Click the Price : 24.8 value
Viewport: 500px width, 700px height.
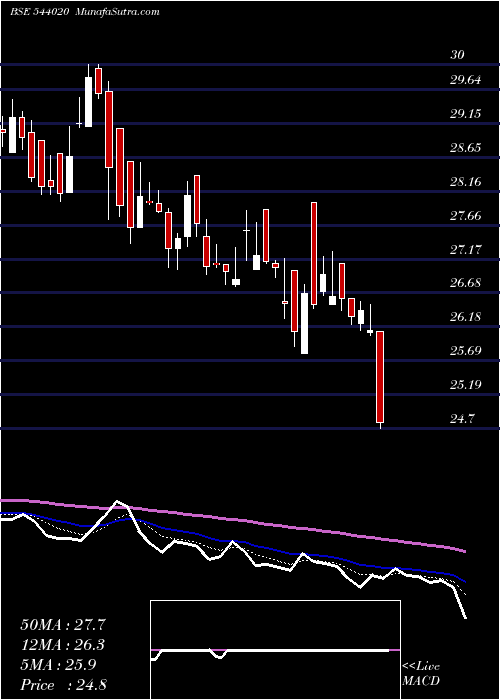point(63,685)
